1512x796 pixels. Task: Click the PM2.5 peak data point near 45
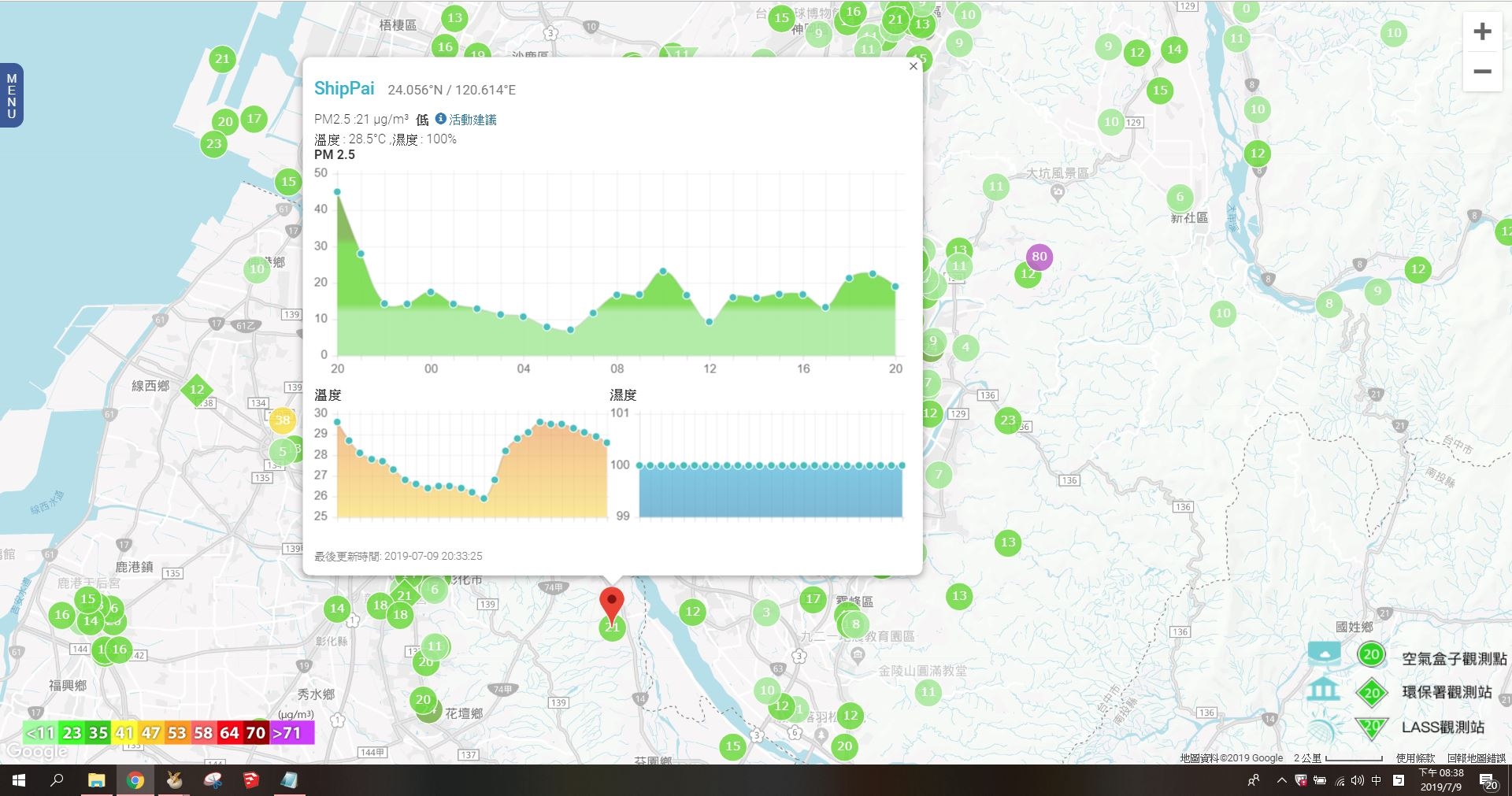click(x=338, y=192)
